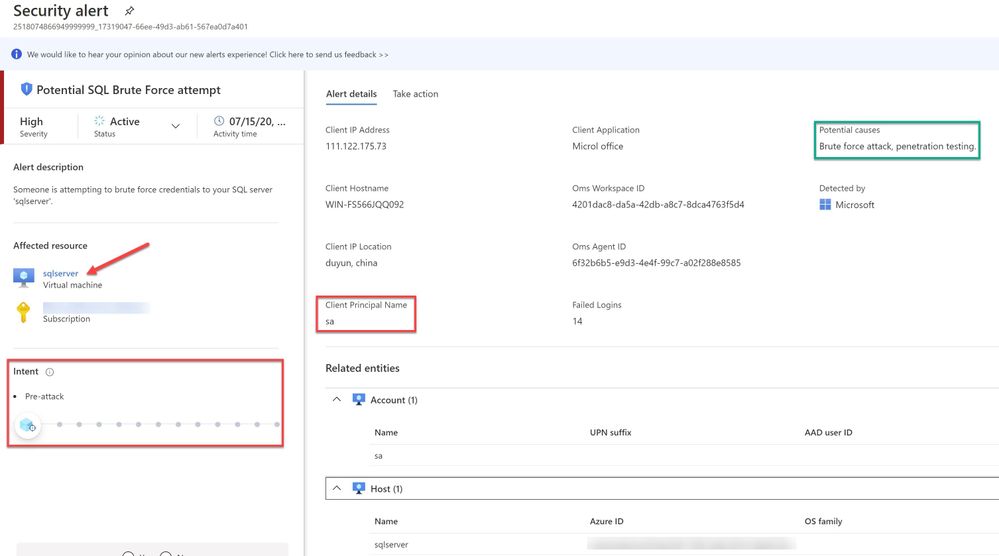Viewport: 999px width, 556px height.
Task: Click the Account entity icon
Action: (359, 399)
